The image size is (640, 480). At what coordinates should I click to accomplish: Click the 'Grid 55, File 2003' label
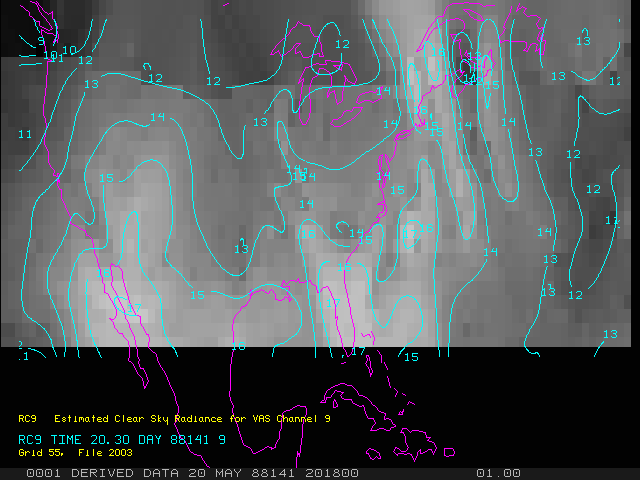[x=67, y=452]
